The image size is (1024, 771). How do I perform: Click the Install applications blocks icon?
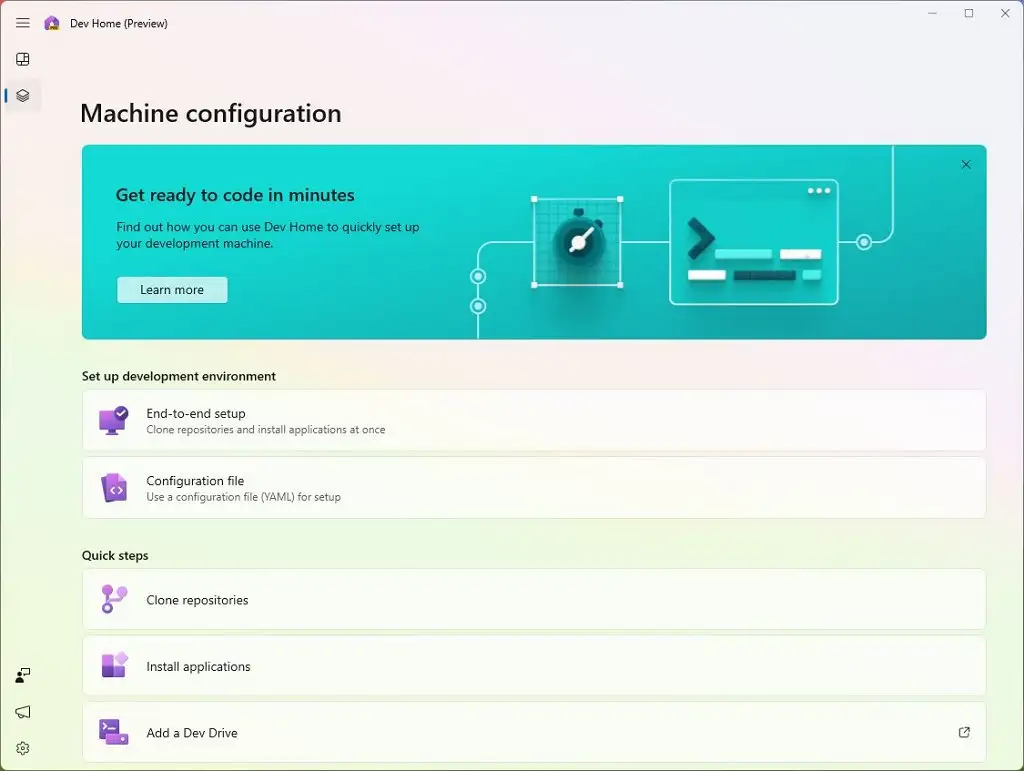point(113,665)
